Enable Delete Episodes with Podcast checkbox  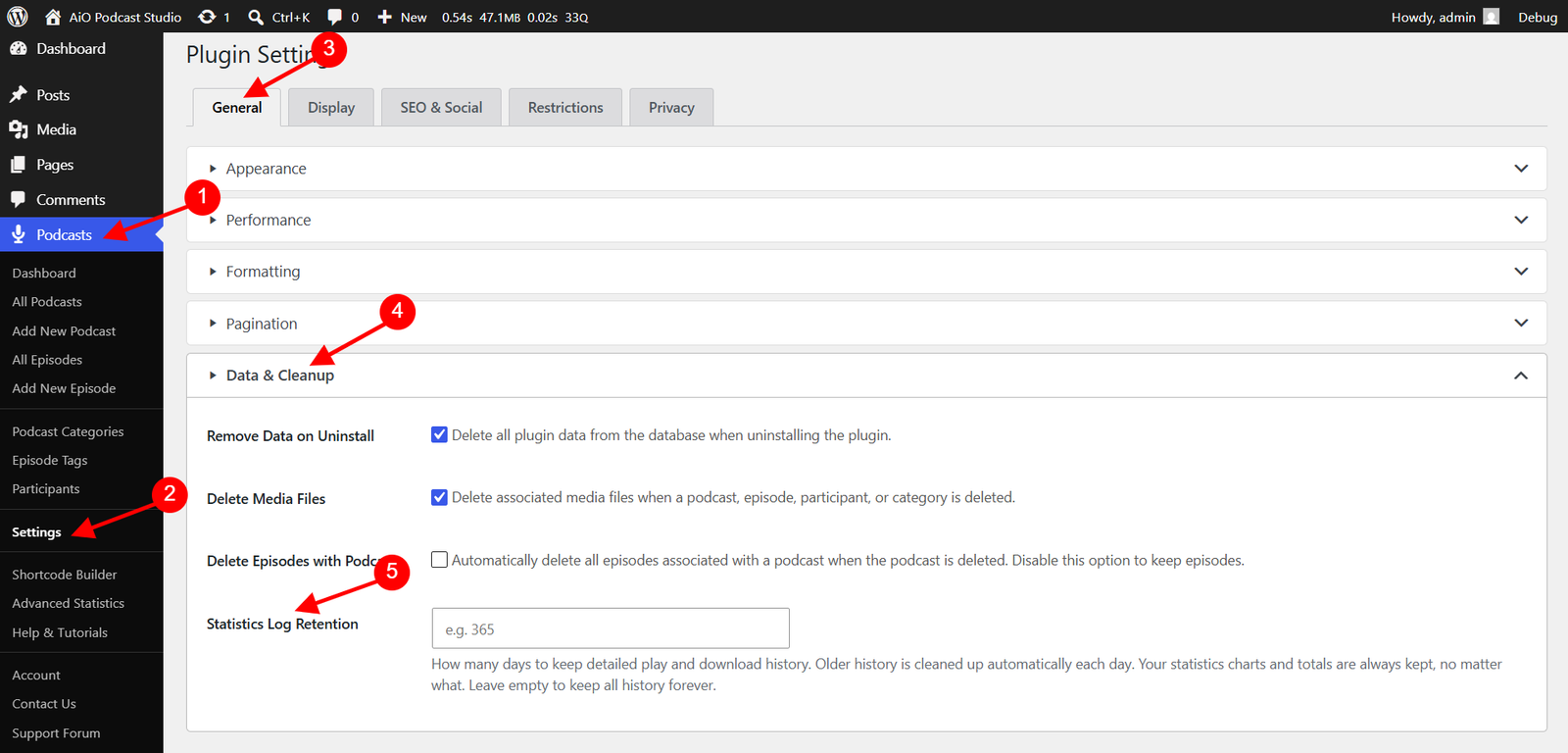440,560
